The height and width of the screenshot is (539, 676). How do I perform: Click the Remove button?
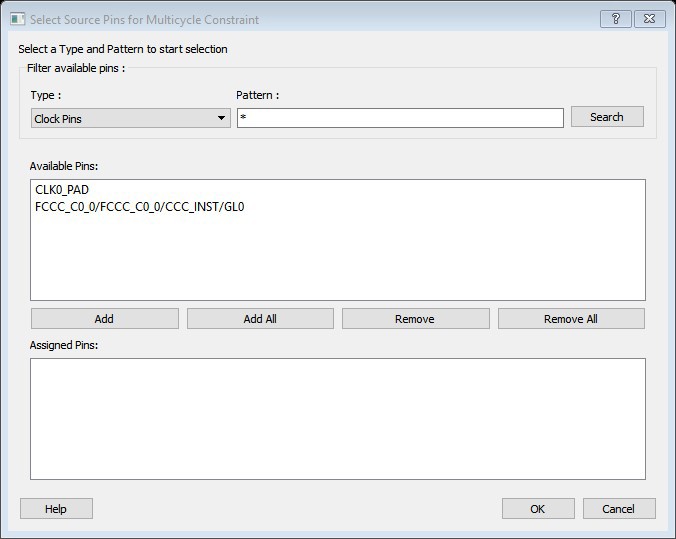point(415,319)
